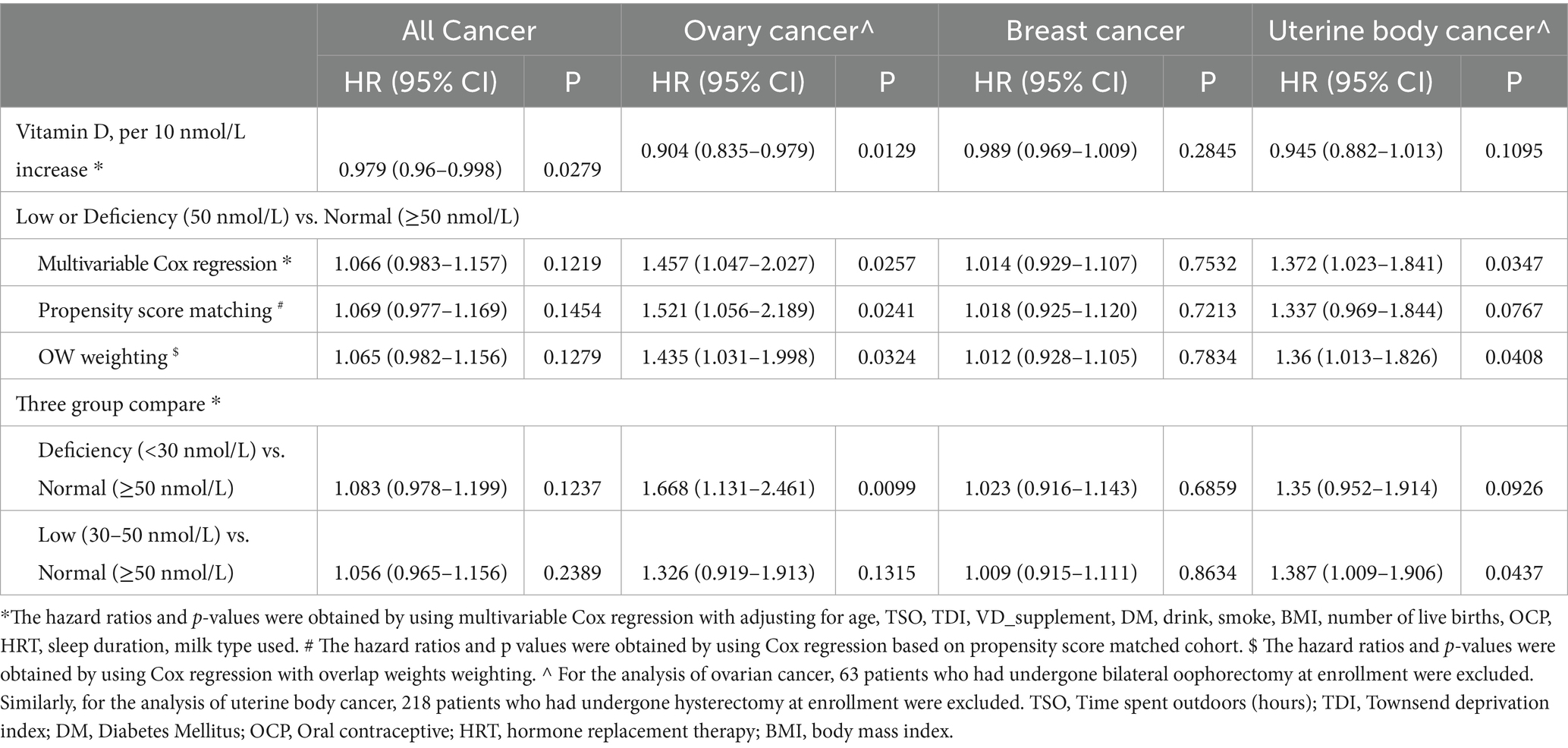
Task: Click the Low or Deficiency vs. Normal section row
Action: 268,216
